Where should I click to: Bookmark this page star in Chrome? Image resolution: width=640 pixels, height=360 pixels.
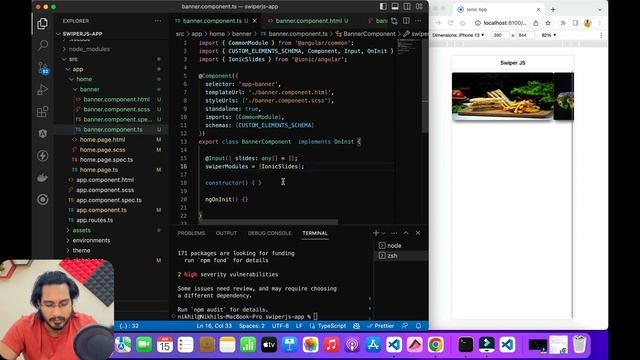pos(548,23)
